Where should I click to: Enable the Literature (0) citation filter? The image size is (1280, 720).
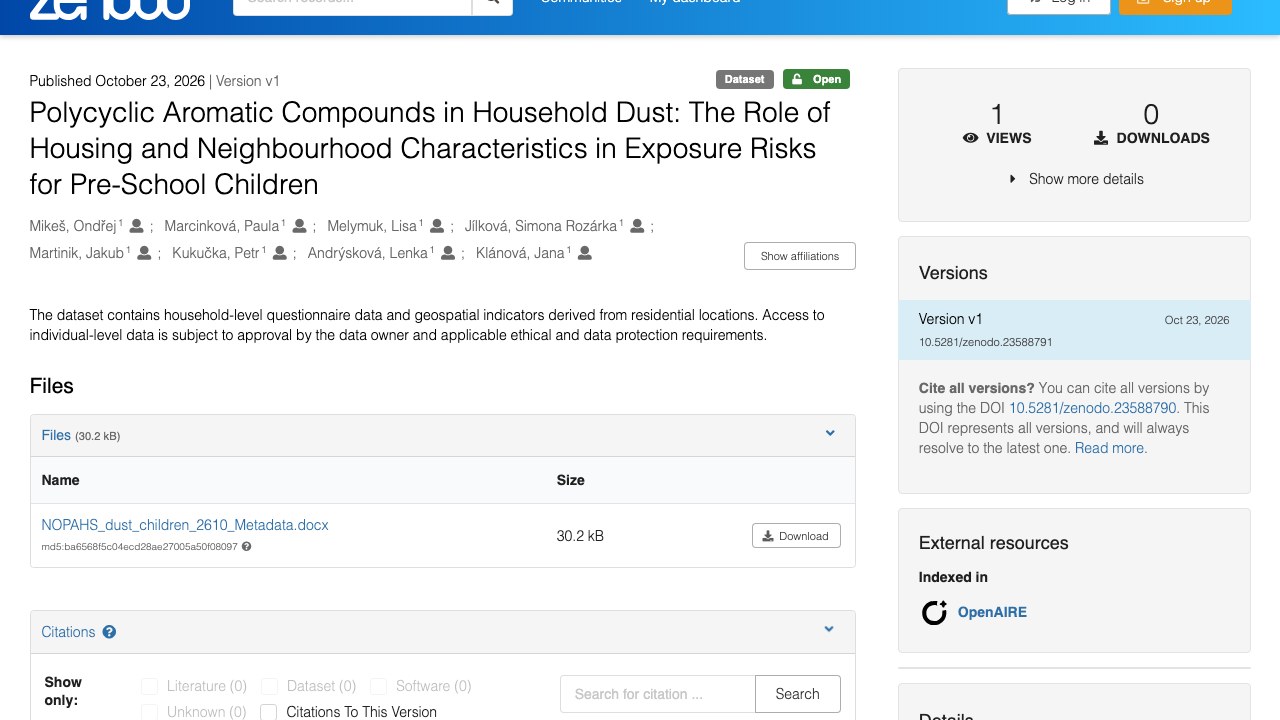[x=150, y=686]
